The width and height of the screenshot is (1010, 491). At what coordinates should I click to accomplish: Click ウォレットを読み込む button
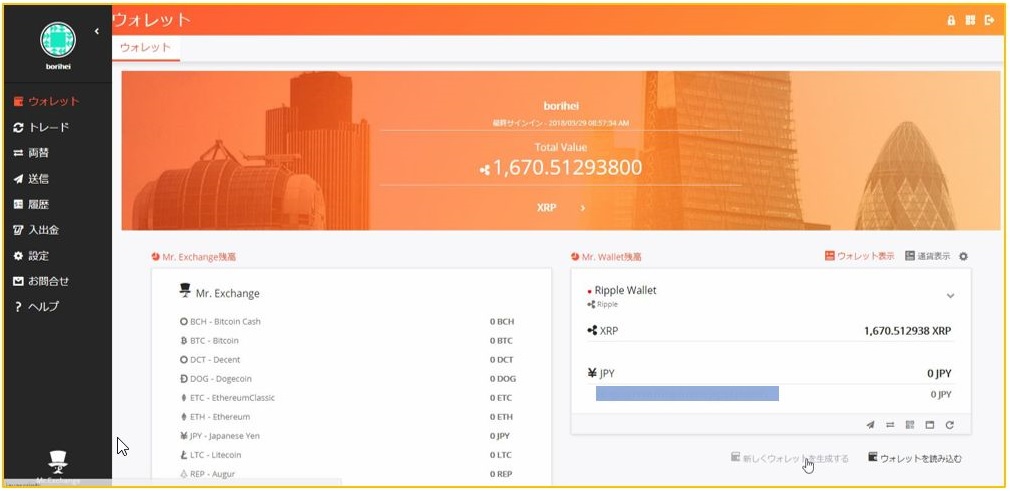914,458
